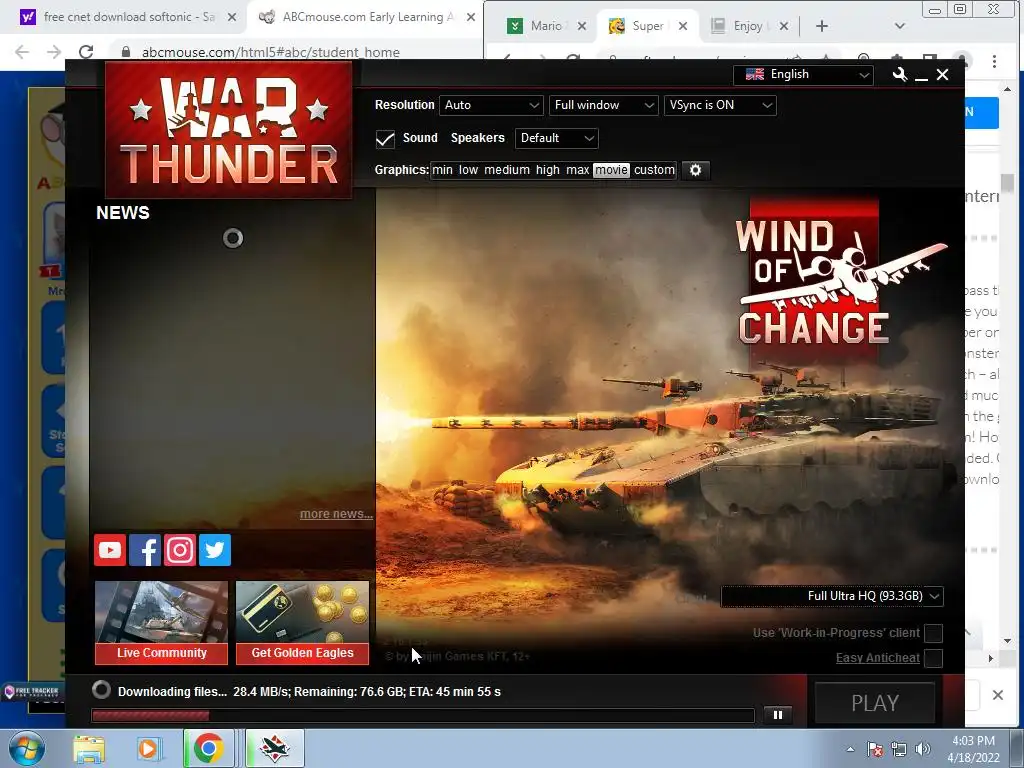Open the Full window mode dropdown
Viewport: 1024px width, 768px height.
[x=603, y=105]
